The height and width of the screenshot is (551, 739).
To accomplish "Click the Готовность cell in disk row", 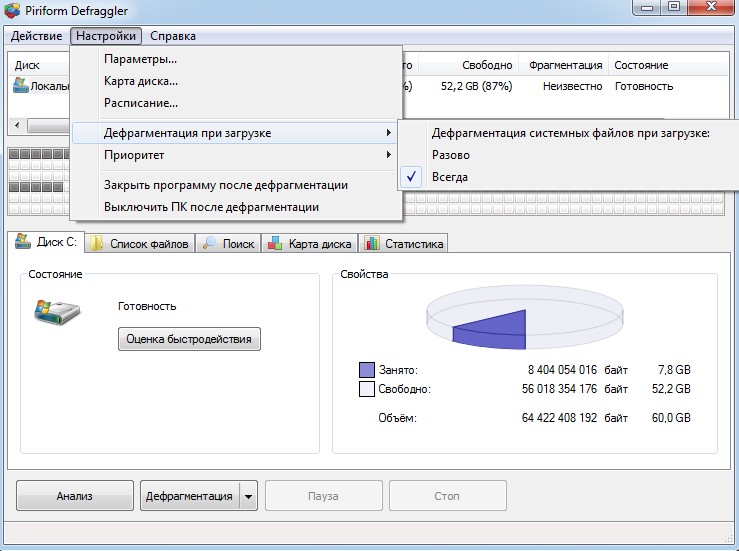I will click(644, 86).
